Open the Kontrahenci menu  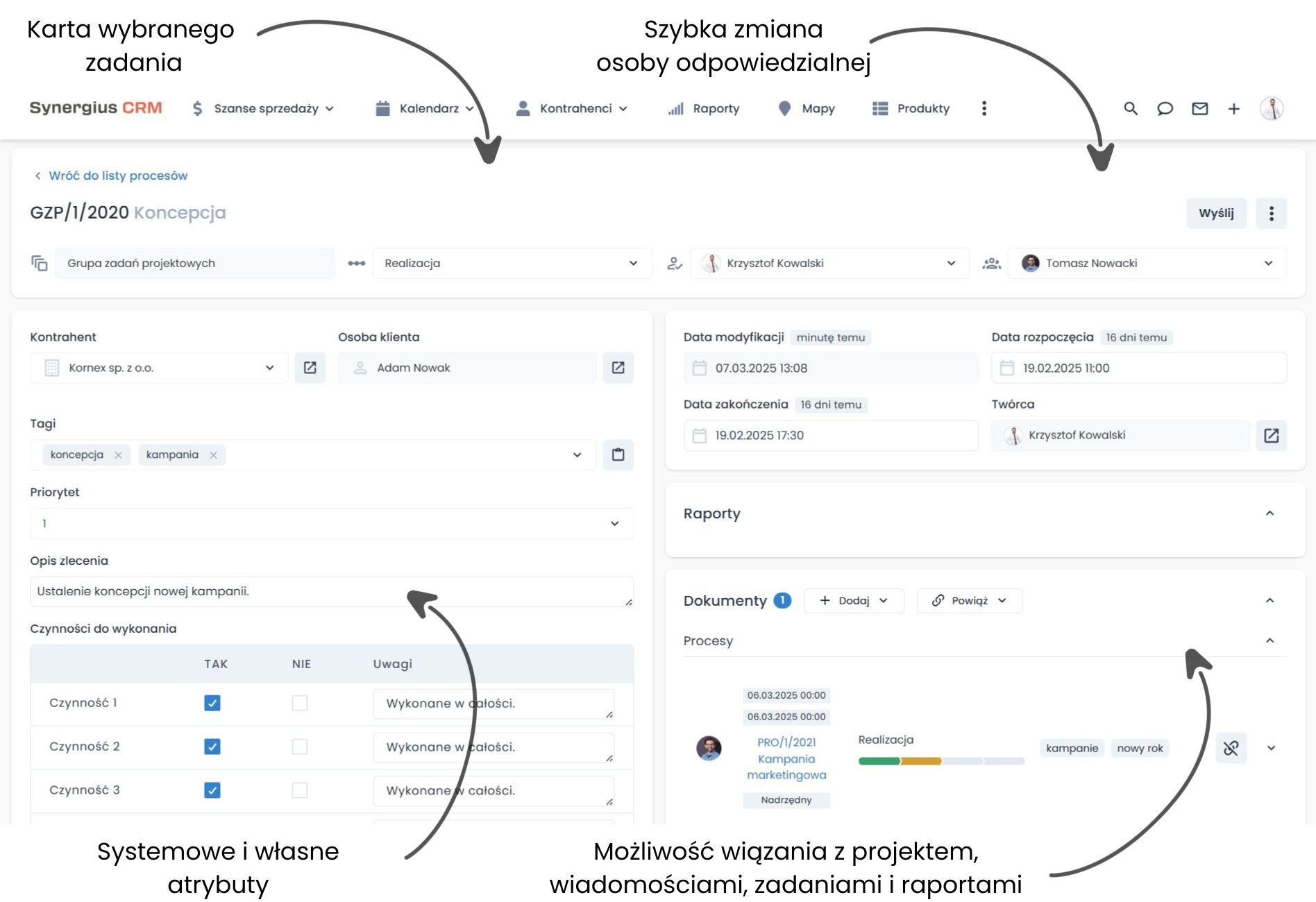coord(576,108)
